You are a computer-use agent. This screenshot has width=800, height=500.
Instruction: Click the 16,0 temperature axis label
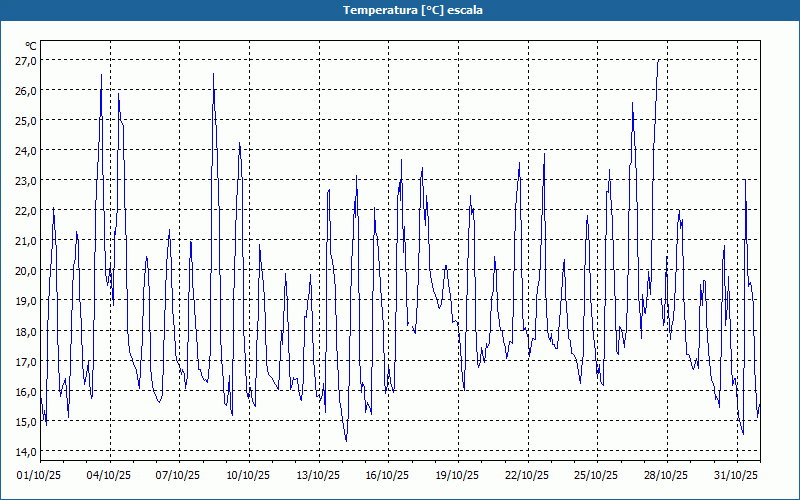[26, 391]
